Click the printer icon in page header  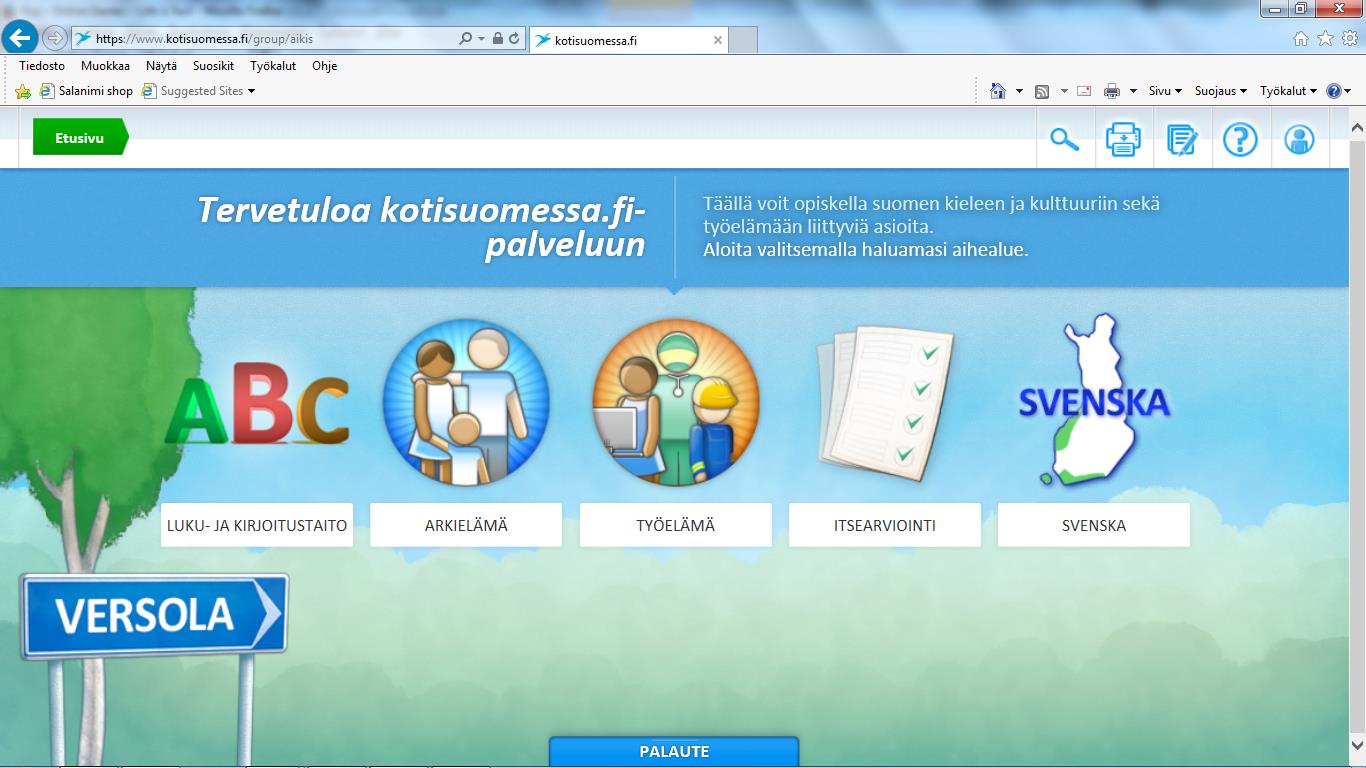[1123, 139]
